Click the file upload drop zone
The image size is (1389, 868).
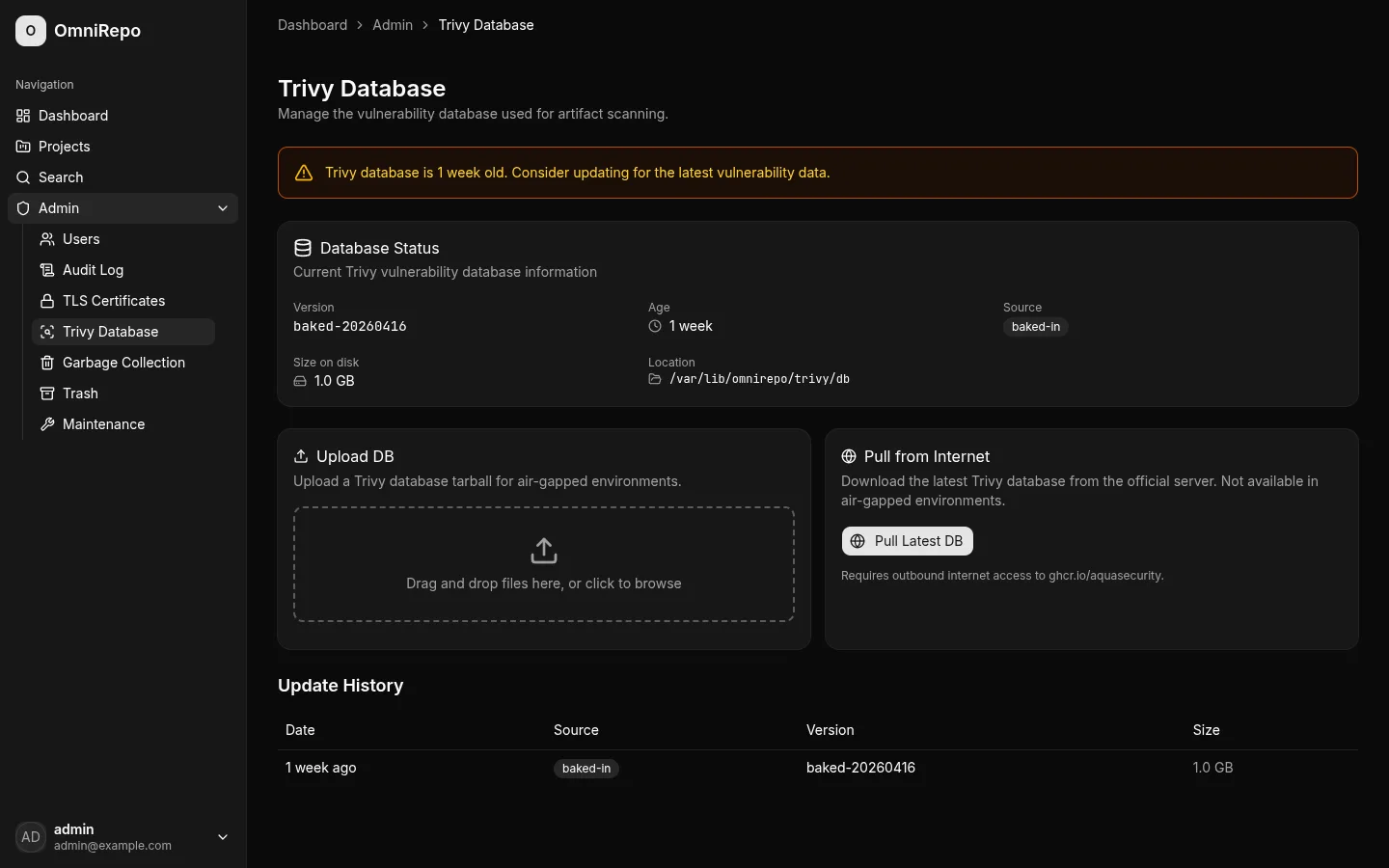point(544,564)
